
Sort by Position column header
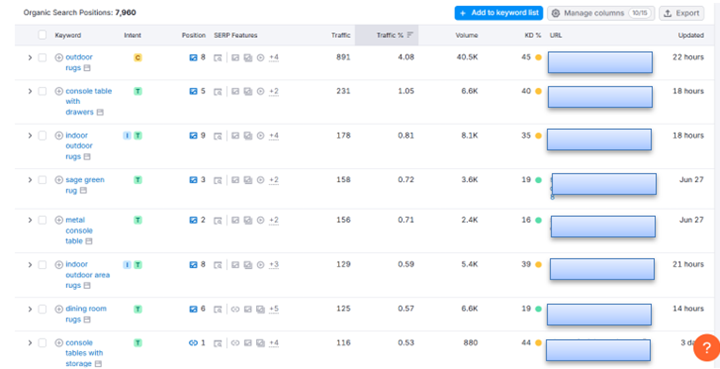194,35
